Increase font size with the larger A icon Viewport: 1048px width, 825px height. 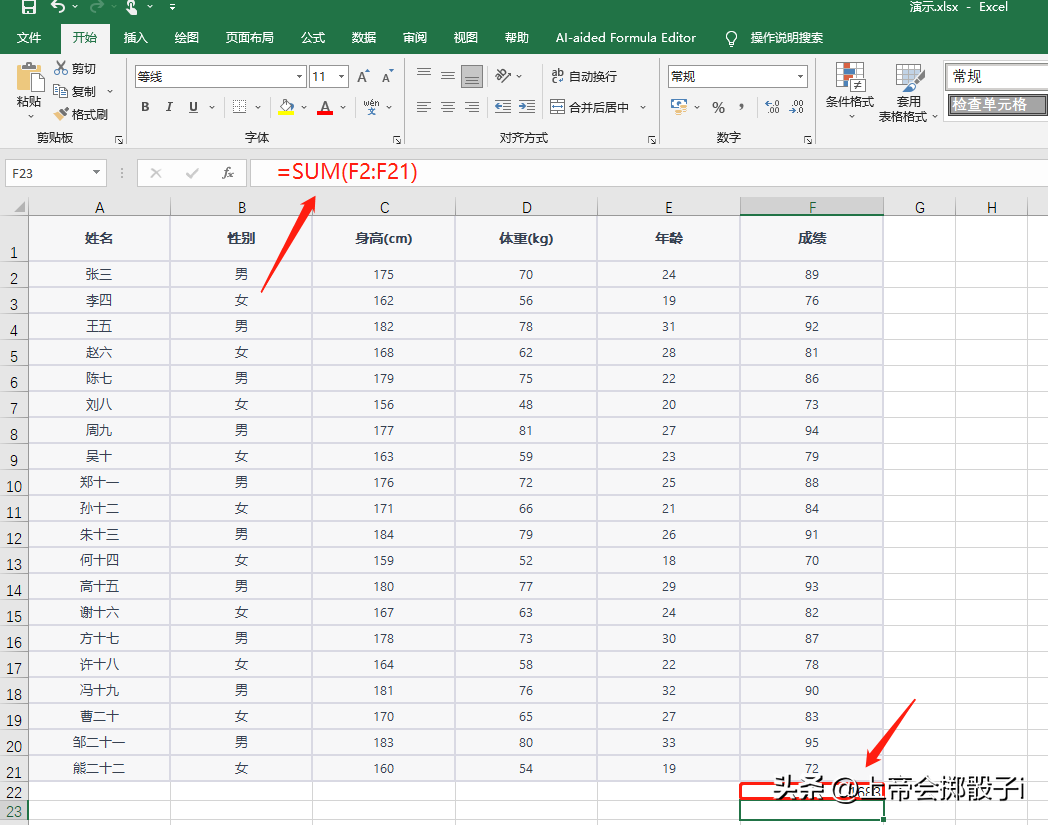coord(363,76)
